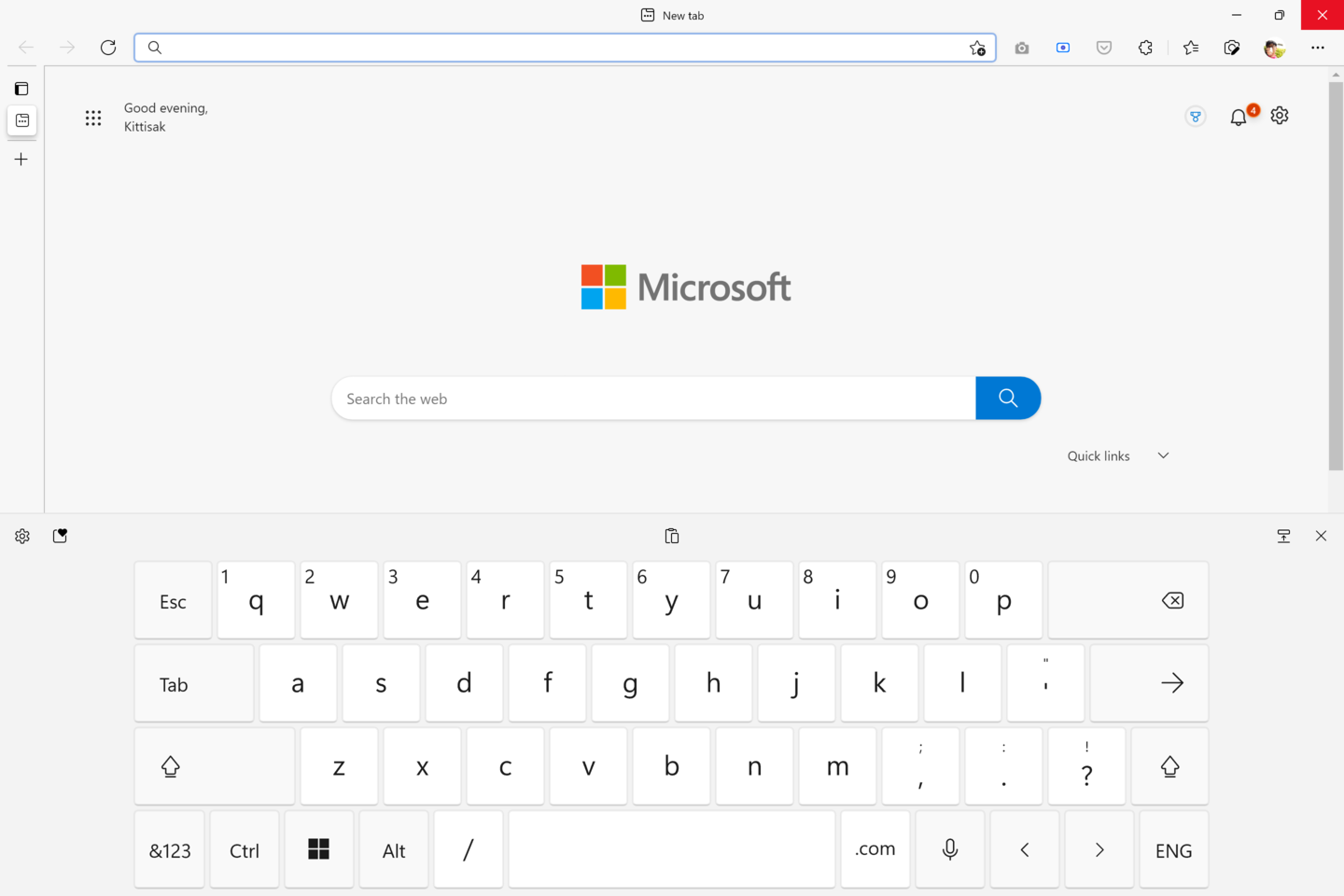Image resolution: width=1344 pixels, height=896 pixels.
Task: Open the Pocket-style save icon in toolbar
Action: coord(1104,48)
